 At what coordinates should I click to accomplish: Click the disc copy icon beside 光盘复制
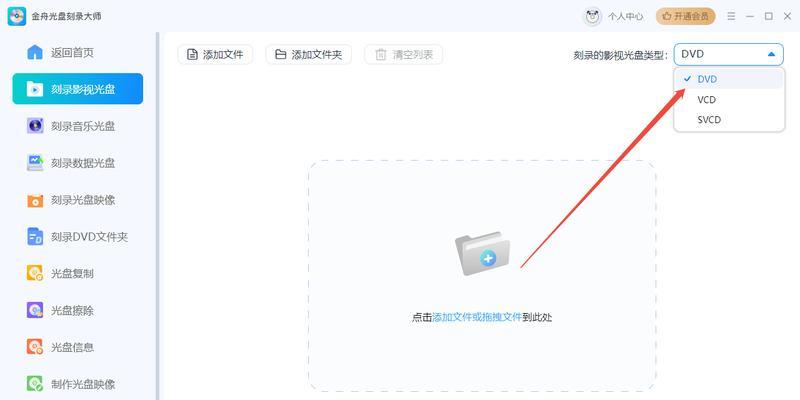coord(35,273)
